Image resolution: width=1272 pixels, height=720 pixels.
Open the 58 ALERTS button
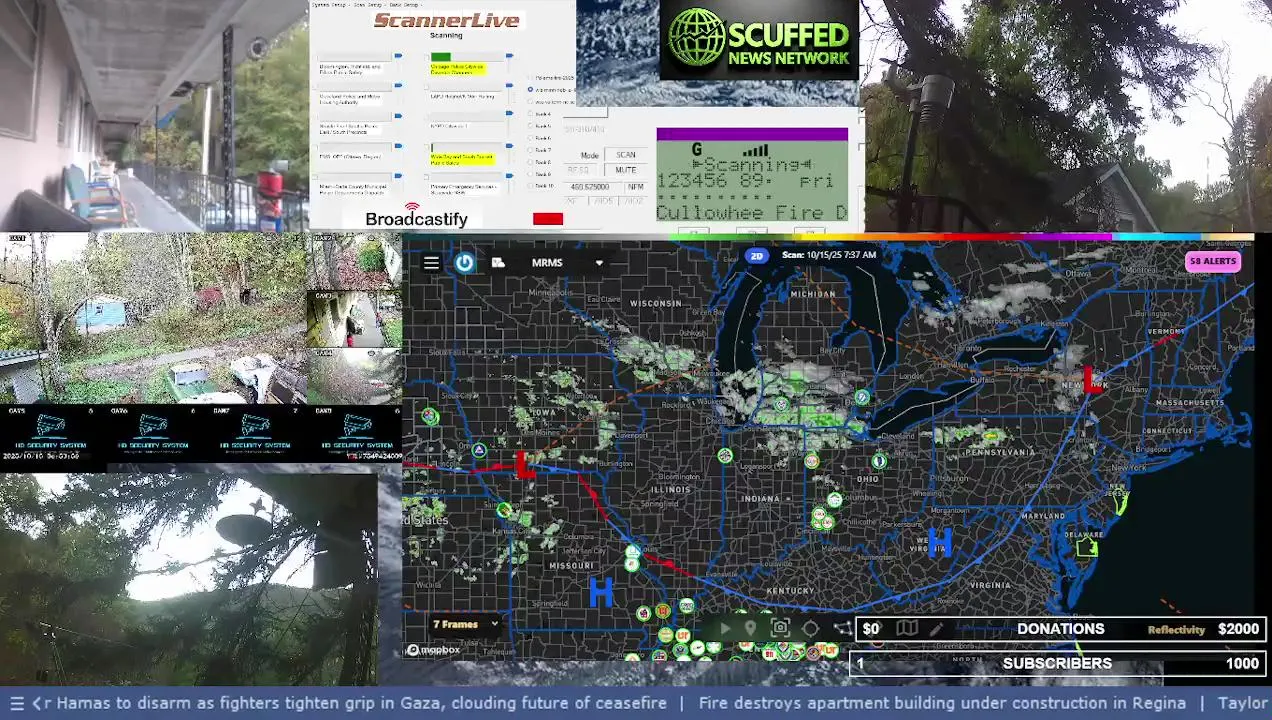[x=1213, y=261]
